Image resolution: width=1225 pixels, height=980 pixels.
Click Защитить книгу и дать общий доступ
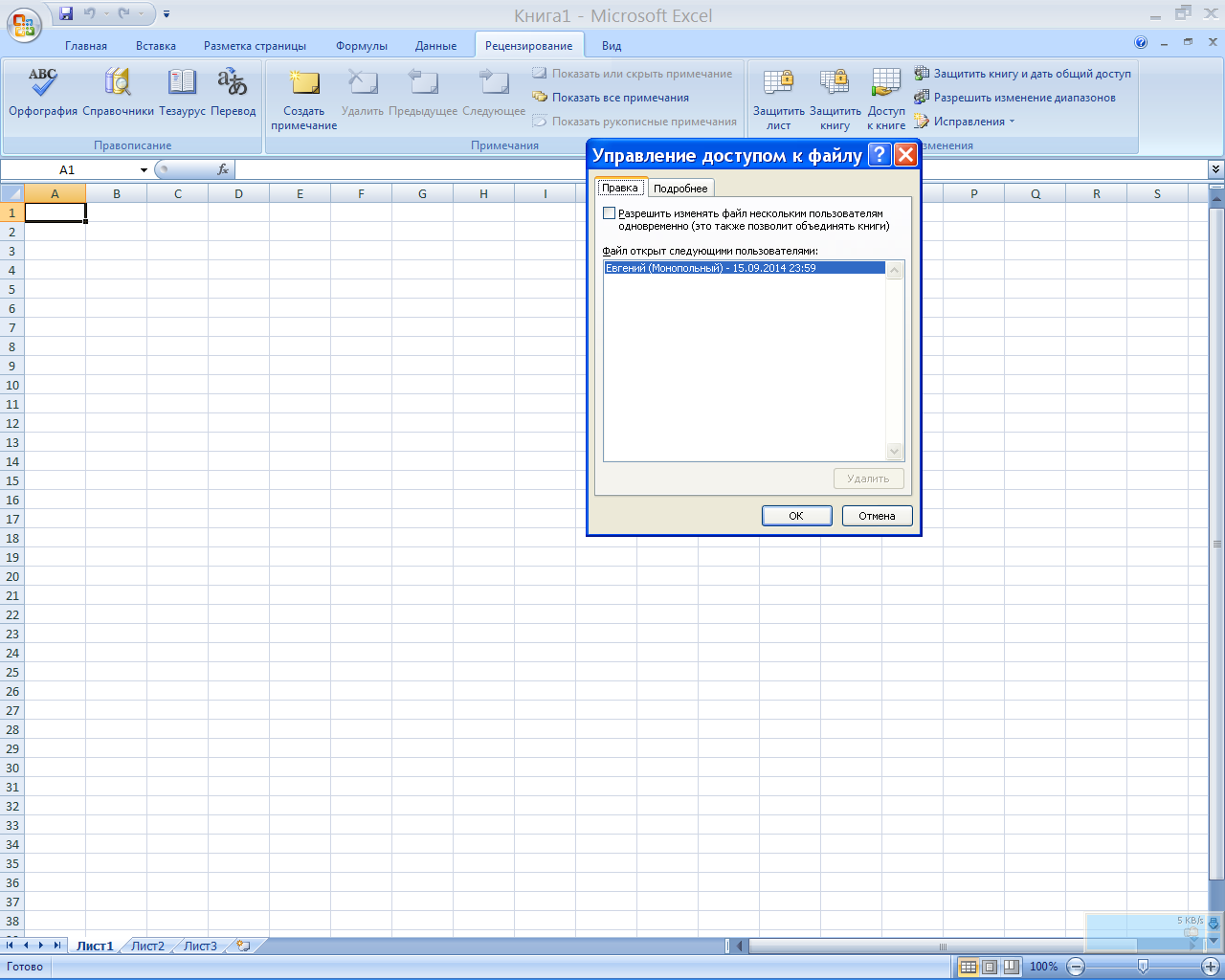[x=1022, y=74]
